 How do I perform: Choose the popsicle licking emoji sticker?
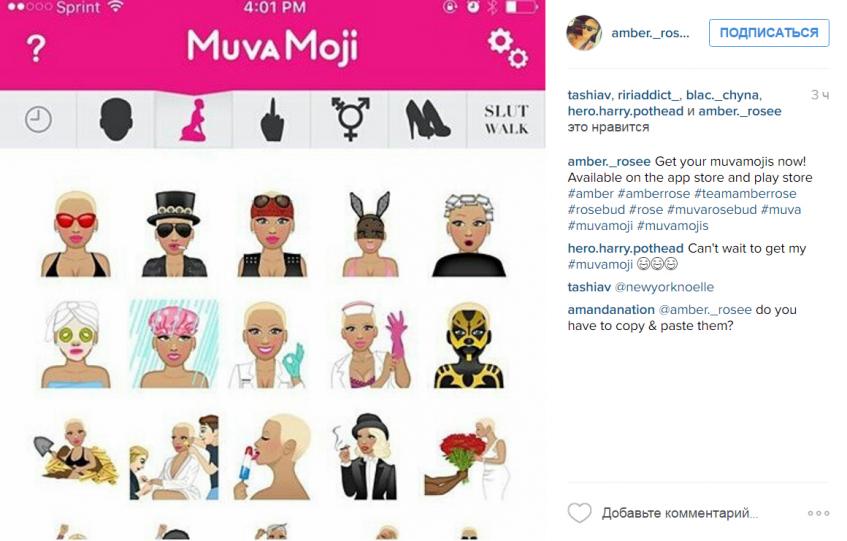click(x=273, y=457)
